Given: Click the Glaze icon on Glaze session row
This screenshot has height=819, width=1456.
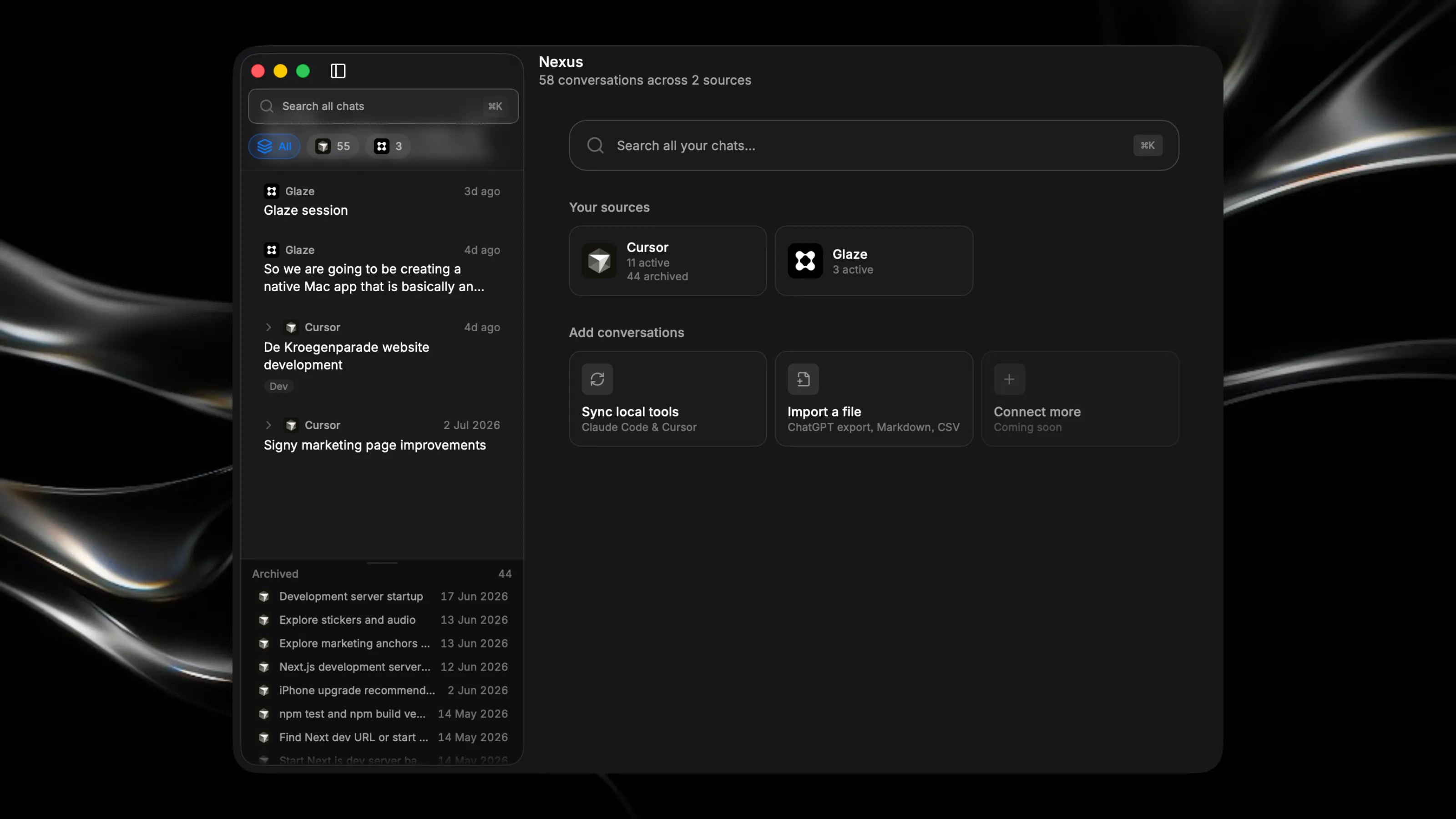Looking at the screenshot, I should tap(272, 191).
